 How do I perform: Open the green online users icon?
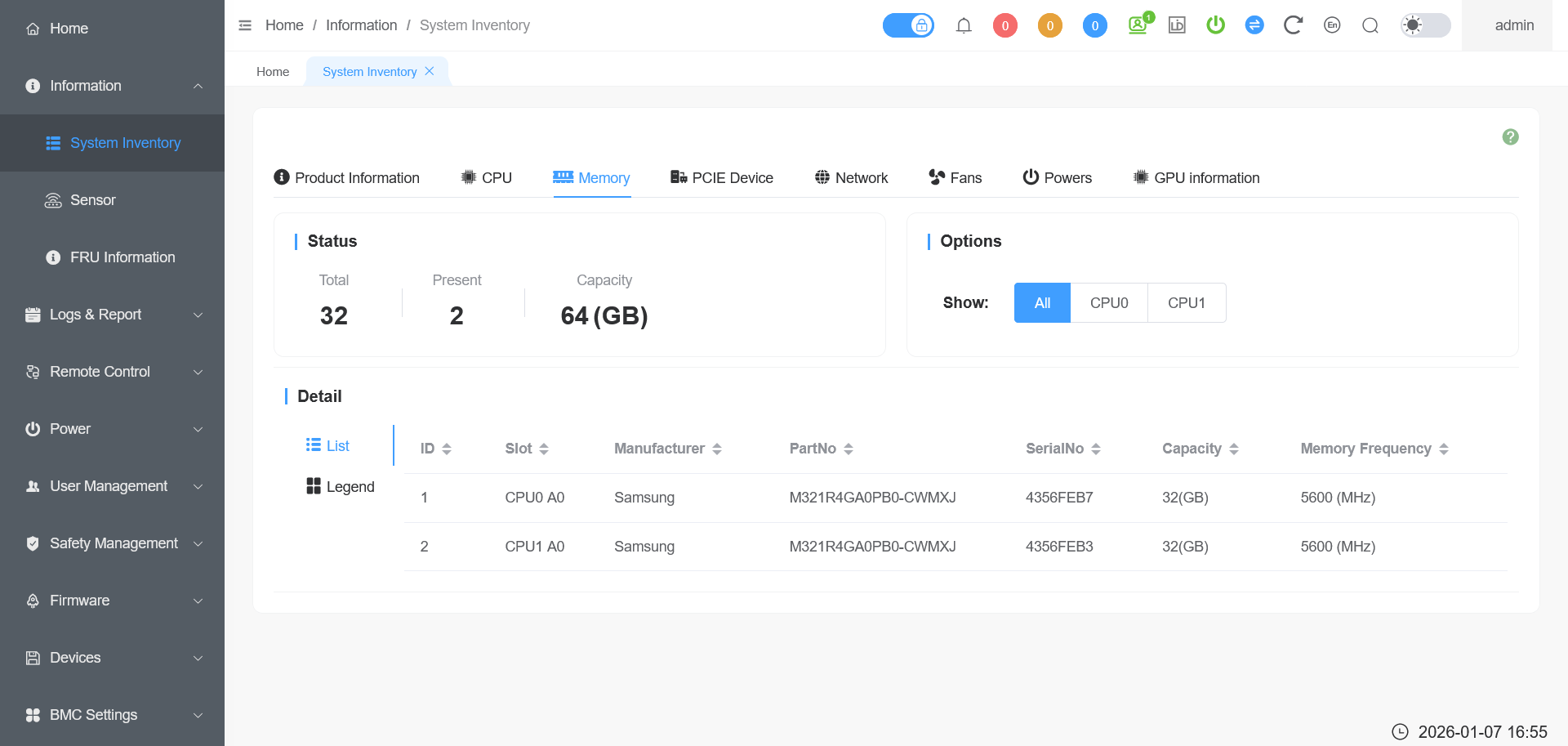(x=1138, y=25)
